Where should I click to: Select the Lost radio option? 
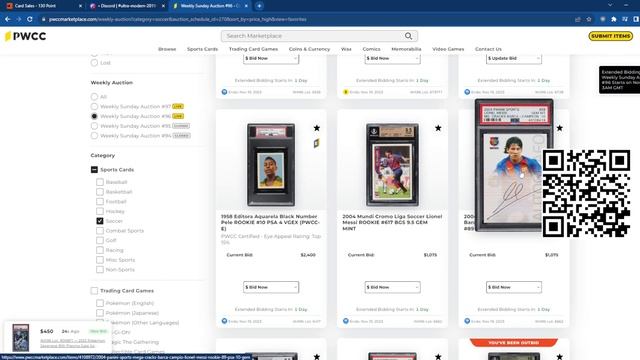pos(94,63)
